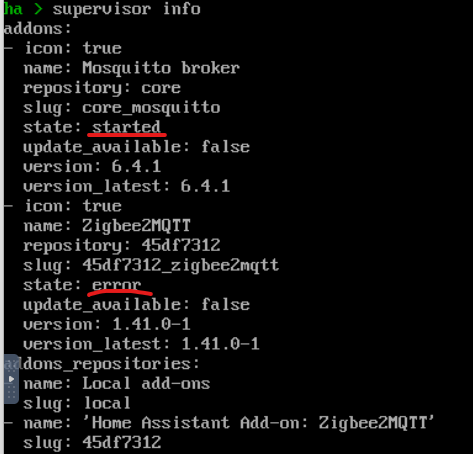Image resolution: width=473 pixels, height=454 pixels.
Task: Click the green 'ha' prompt text
Action: [x=13, y=9]
